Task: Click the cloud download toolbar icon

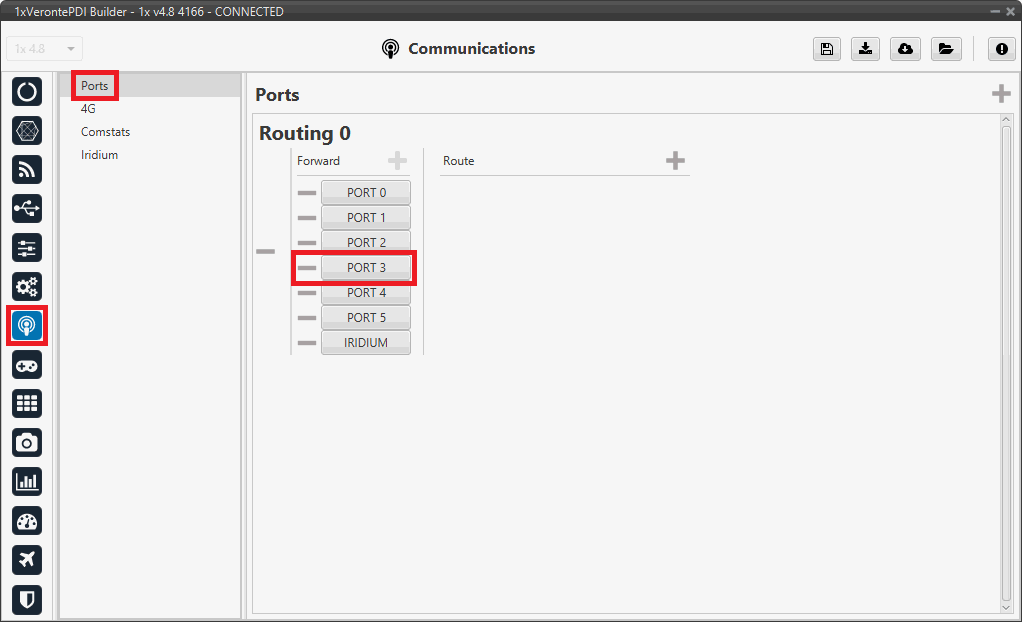Action: tap(905, 49)
